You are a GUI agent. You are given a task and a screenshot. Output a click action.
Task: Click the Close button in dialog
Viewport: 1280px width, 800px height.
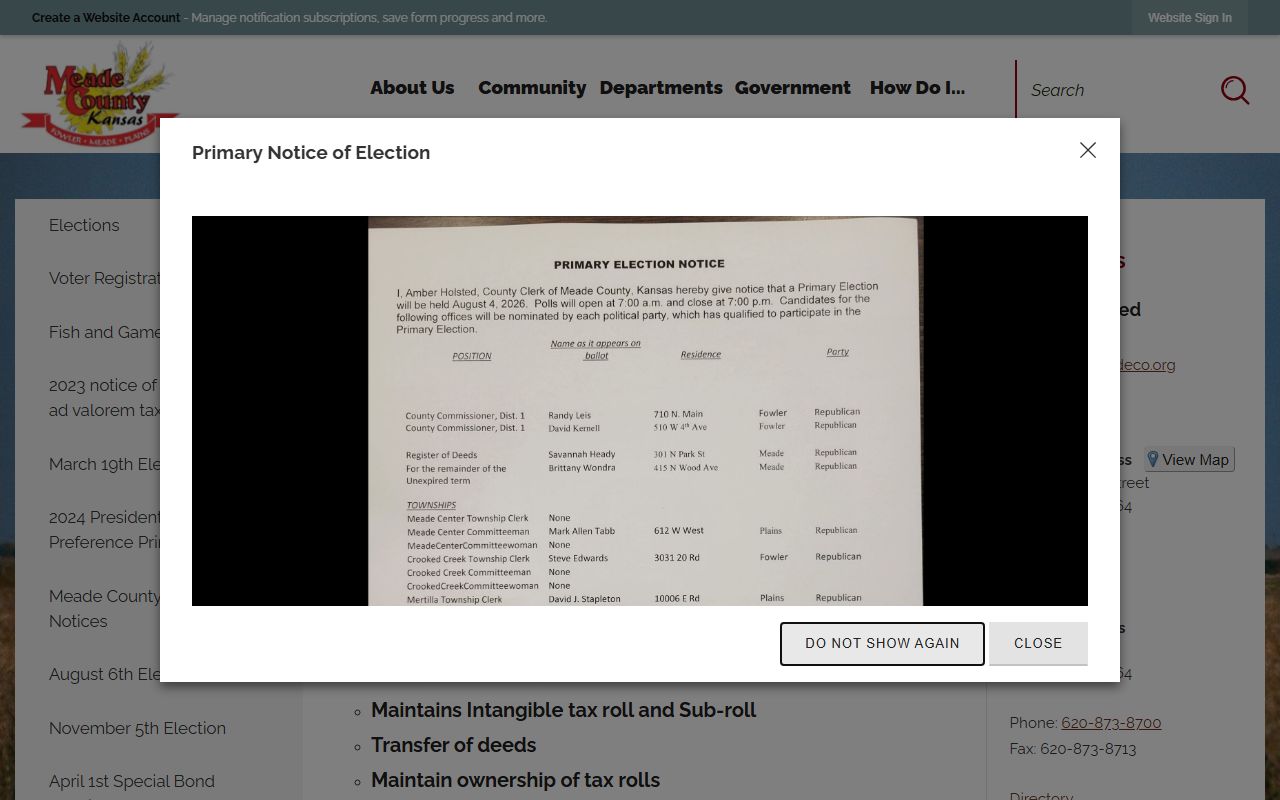pyautogui.click(x=1038, y=643)
